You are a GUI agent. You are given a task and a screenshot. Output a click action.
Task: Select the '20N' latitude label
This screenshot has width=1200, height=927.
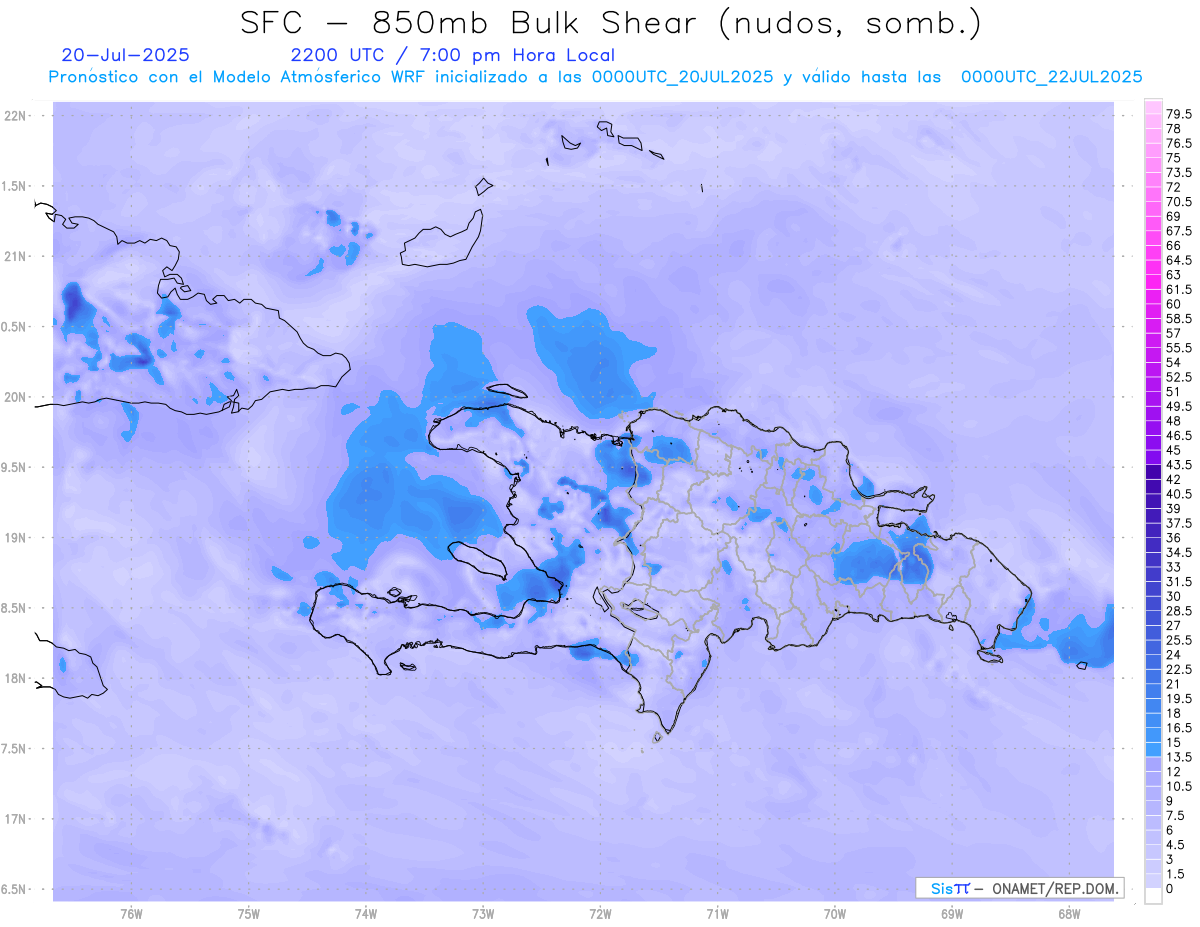15,397
